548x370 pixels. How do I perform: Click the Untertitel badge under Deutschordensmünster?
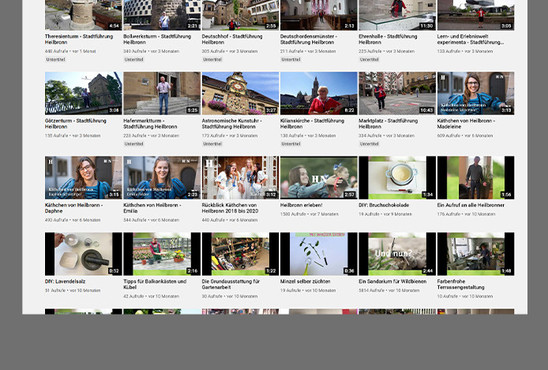(291, 59)
